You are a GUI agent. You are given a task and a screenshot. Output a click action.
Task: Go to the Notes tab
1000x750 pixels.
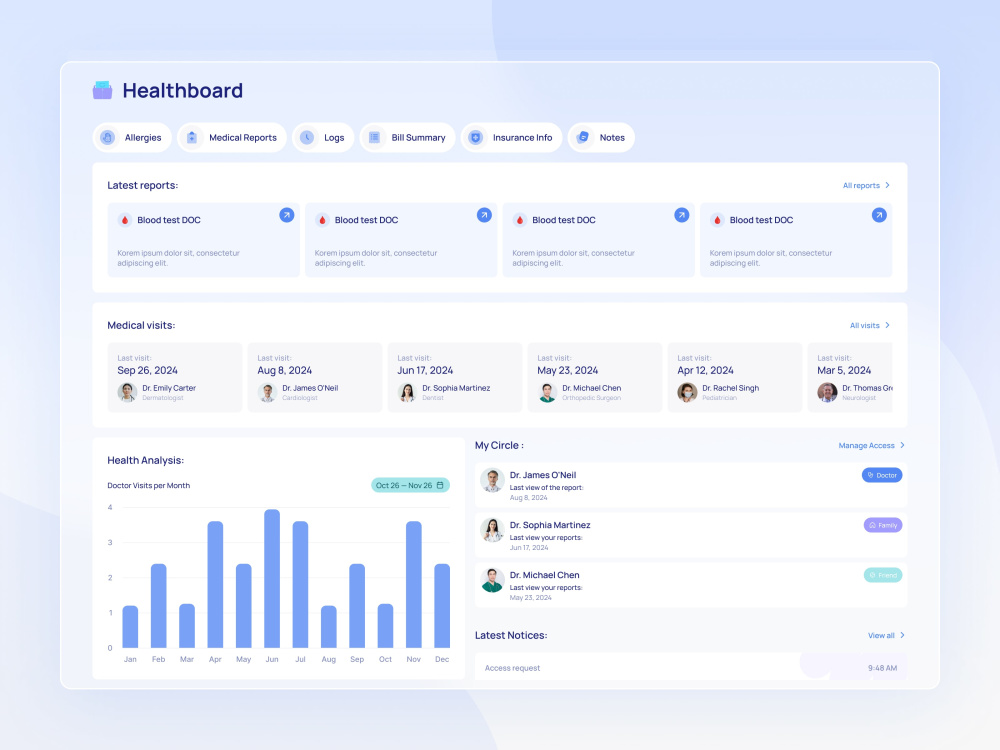pyautogui.click(x=601, y=137)
